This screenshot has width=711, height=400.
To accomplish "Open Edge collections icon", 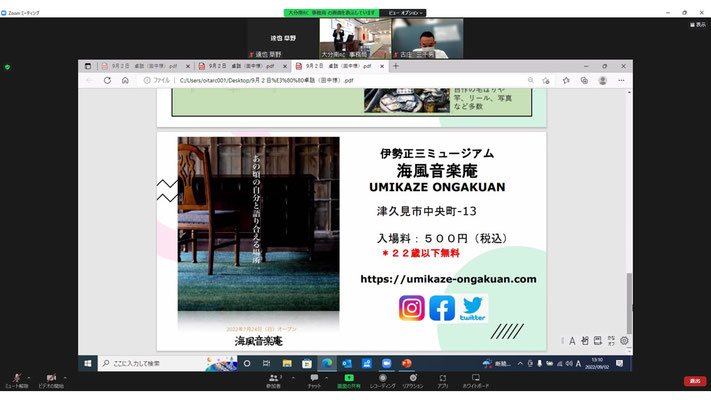I will (x=584, y=80).
